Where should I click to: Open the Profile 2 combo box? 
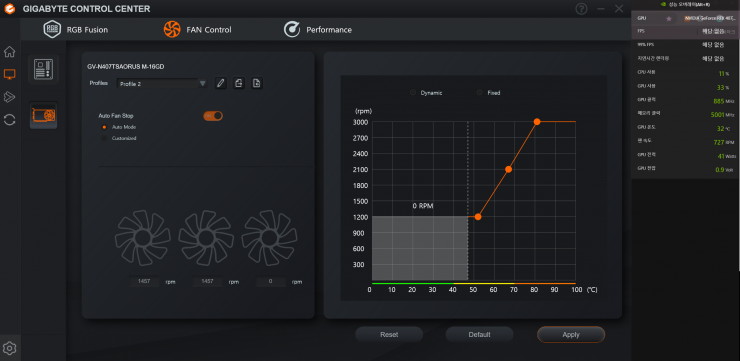point(162,84)
